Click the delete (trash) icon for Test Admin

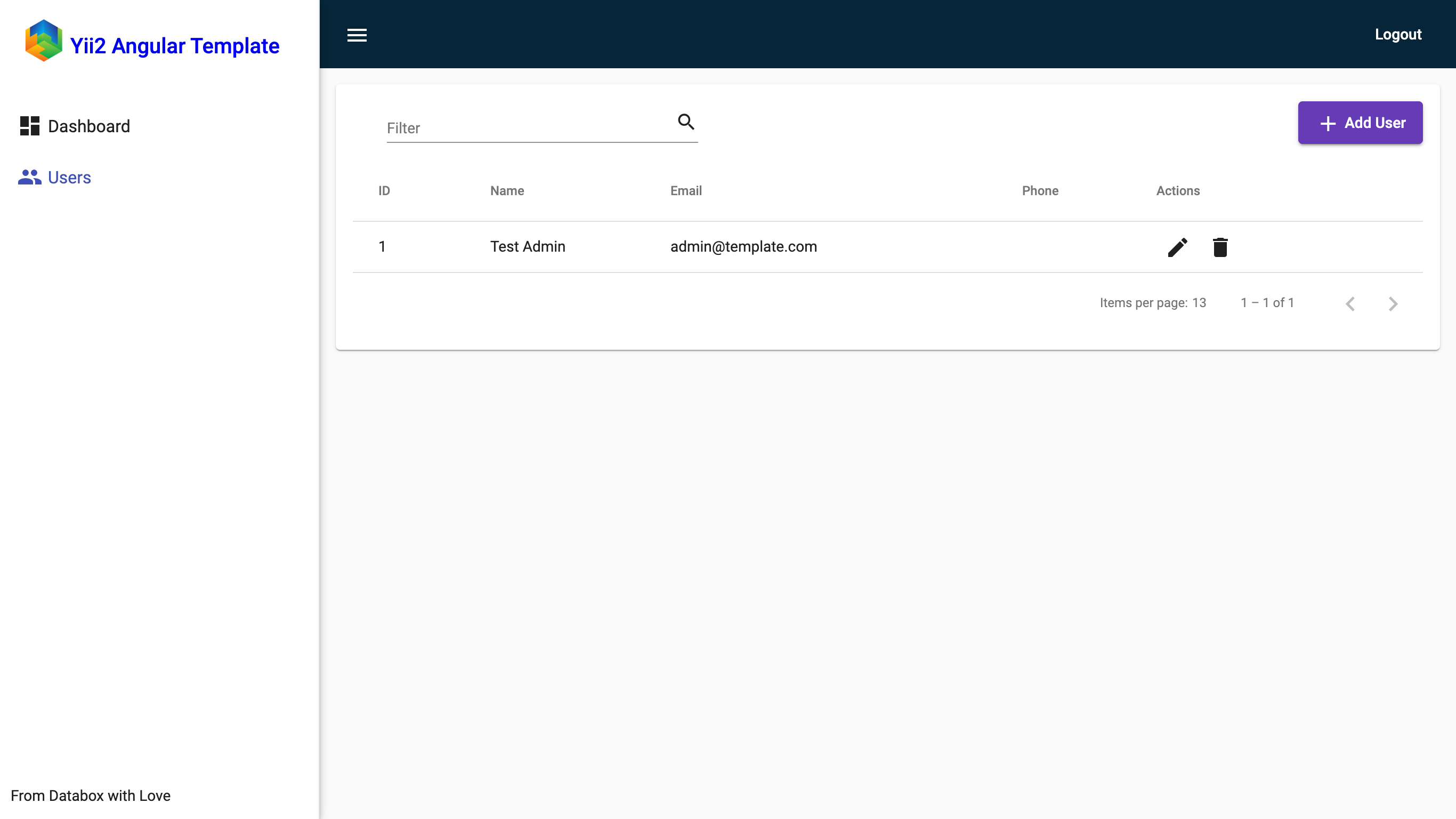coord(1220,247)
